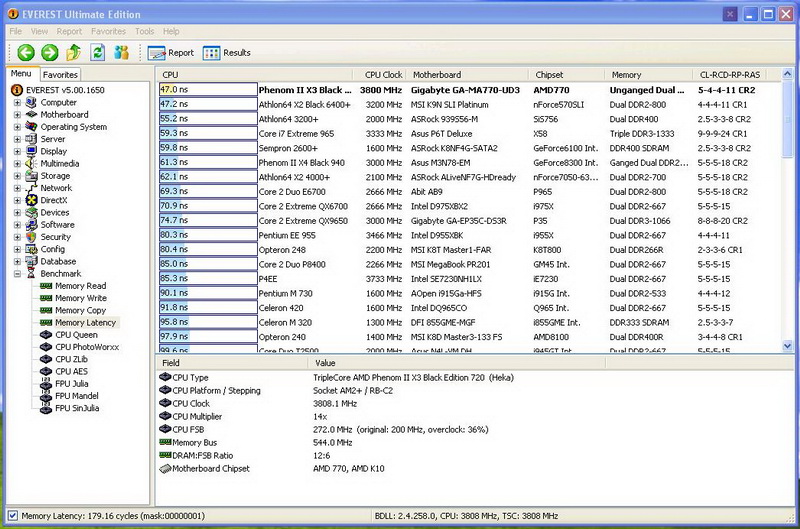Screen dimensions: 800x529
Task: Sort by the CPU Clock column header
Action: [x=379, y=74]
